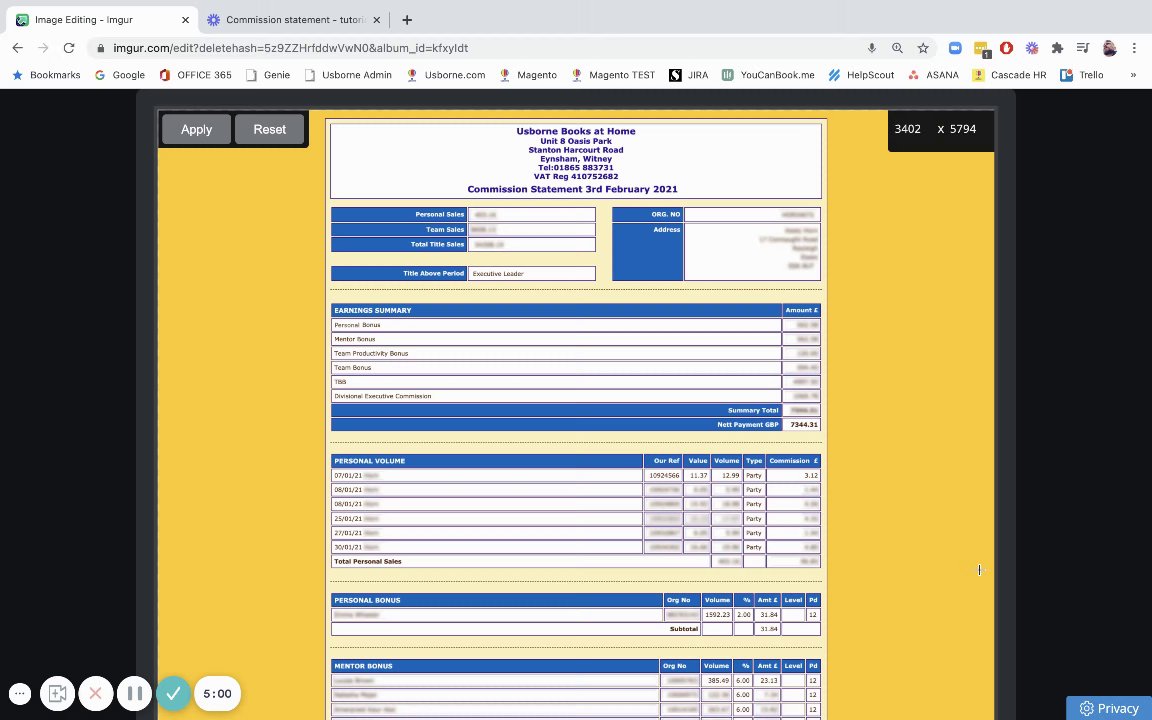
Task: Open the OFFICE 365 bookmark
Action: click(195, 75)
